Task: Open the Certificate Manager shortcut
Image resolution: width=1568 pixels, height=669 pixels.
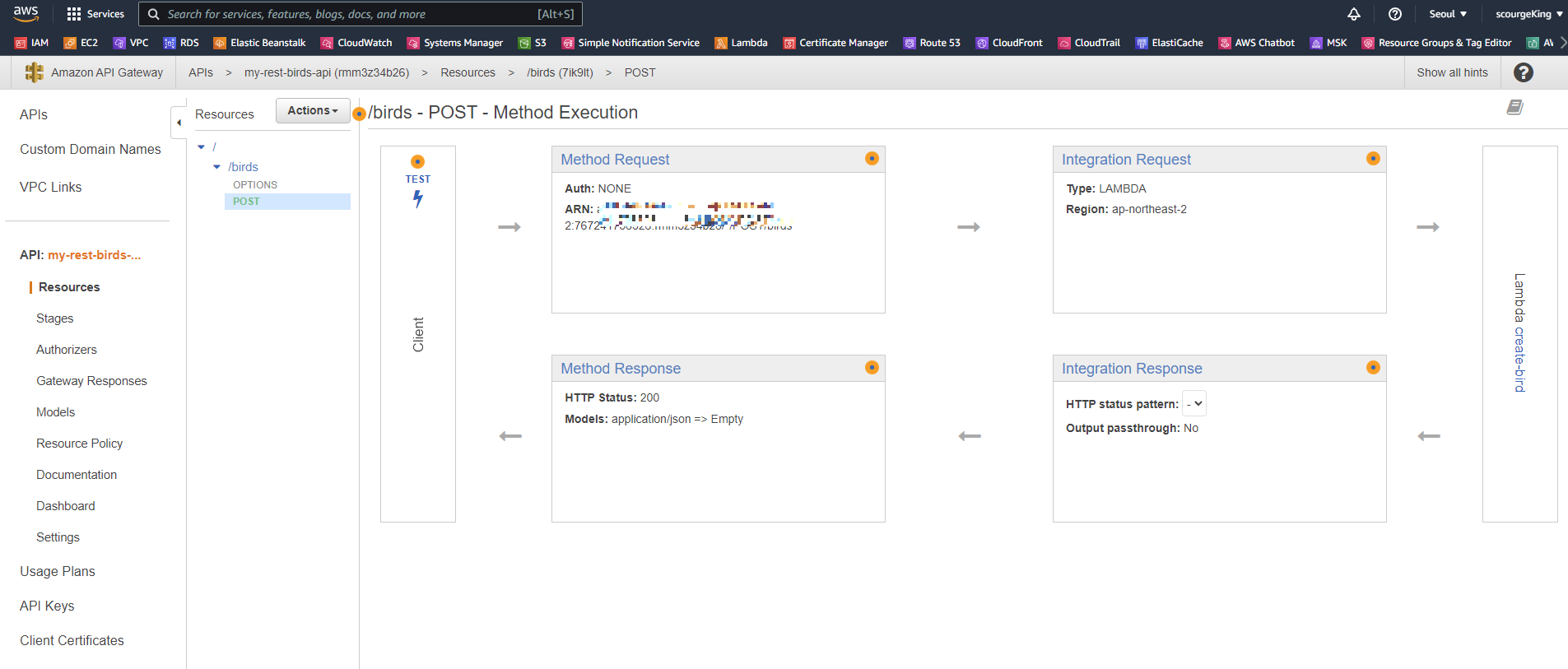Action: (835, 43)
